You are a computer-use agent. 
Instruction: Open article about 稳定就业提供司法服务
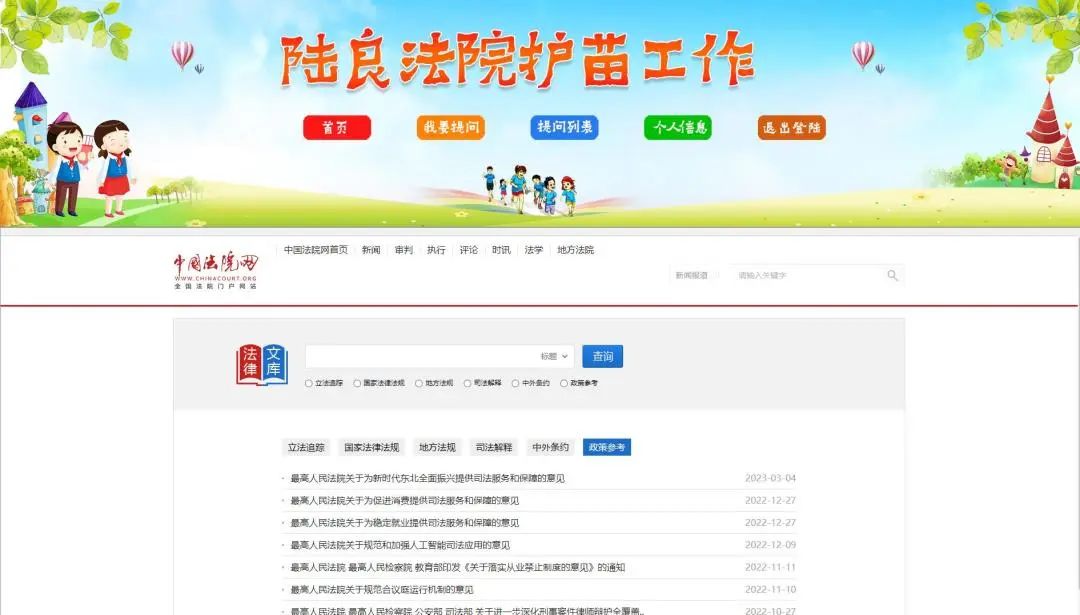tap(404, 523)
